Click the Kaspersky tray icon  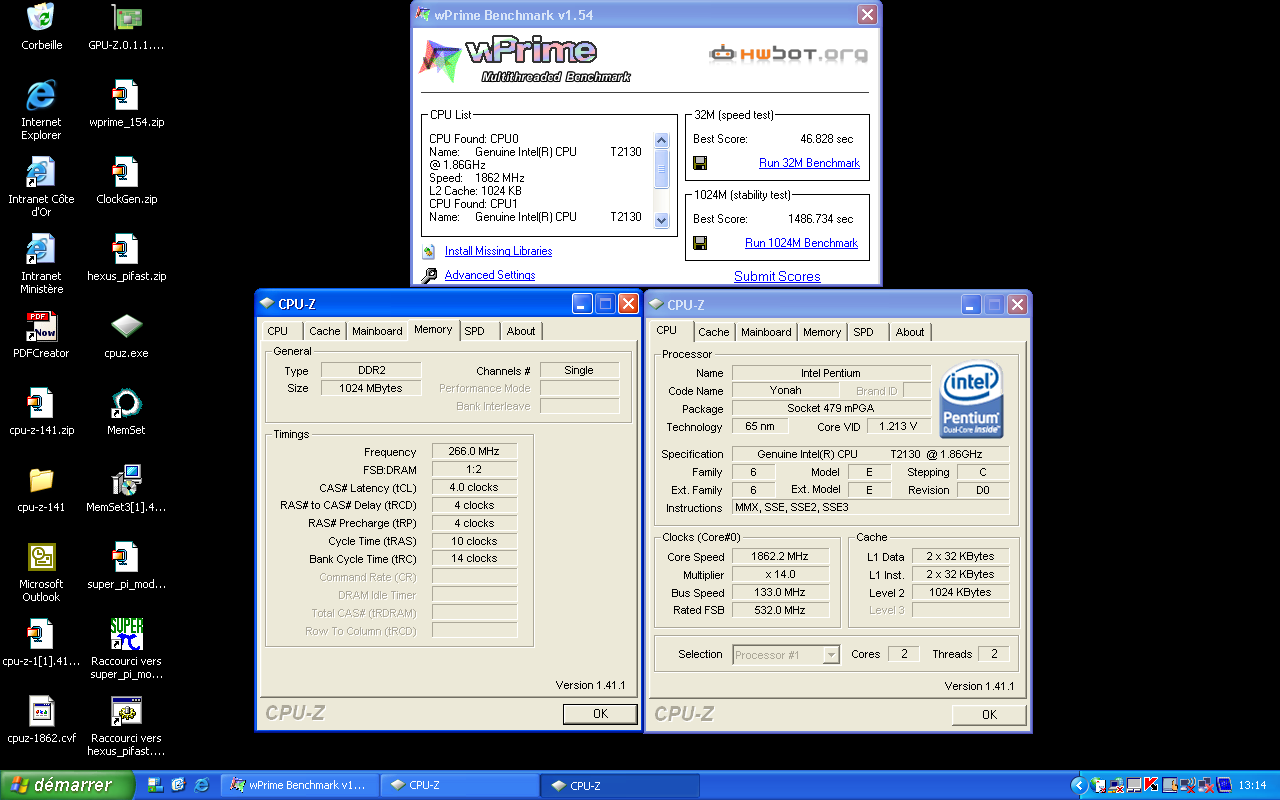[x=1151, y=785]
